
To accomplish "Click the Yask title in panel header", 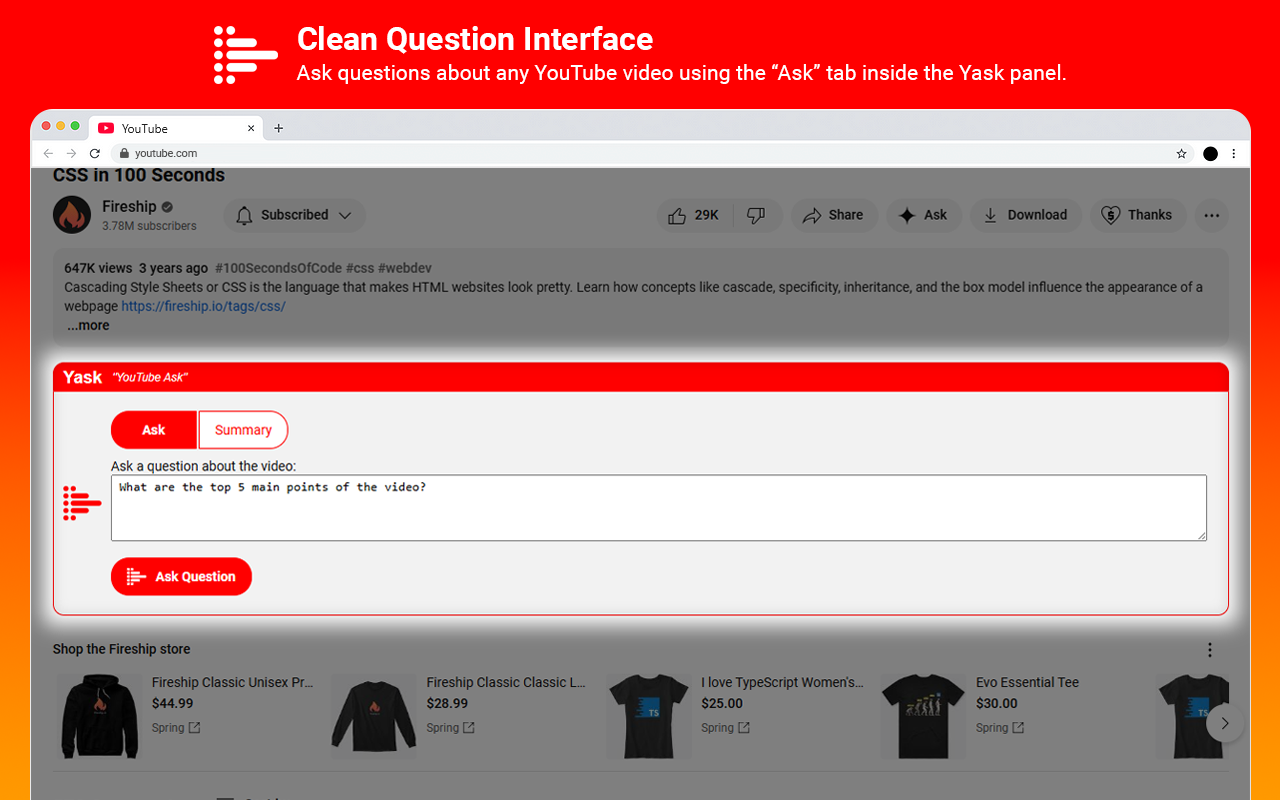I will (82, 377).
